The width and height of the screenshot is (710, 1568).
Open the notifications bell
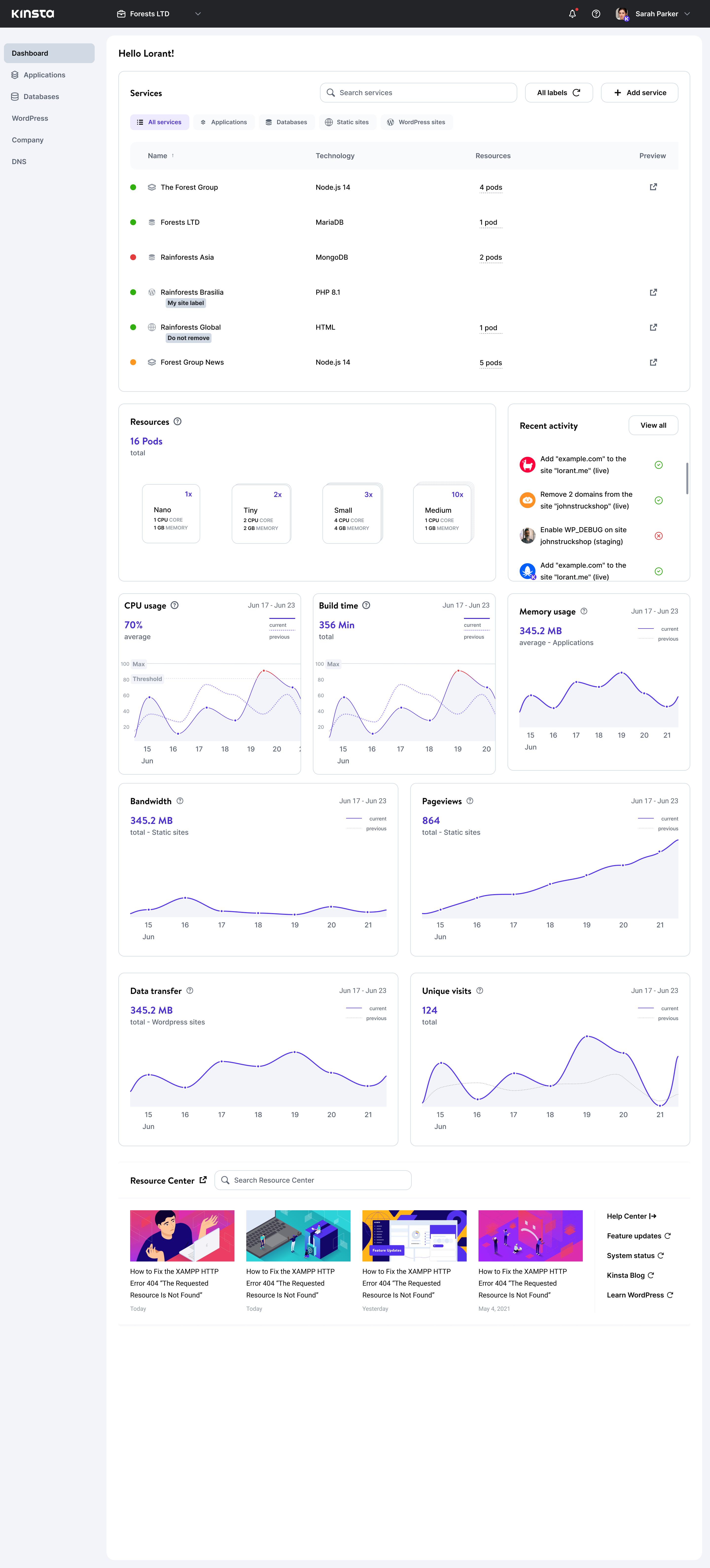[x=572, y=14]
